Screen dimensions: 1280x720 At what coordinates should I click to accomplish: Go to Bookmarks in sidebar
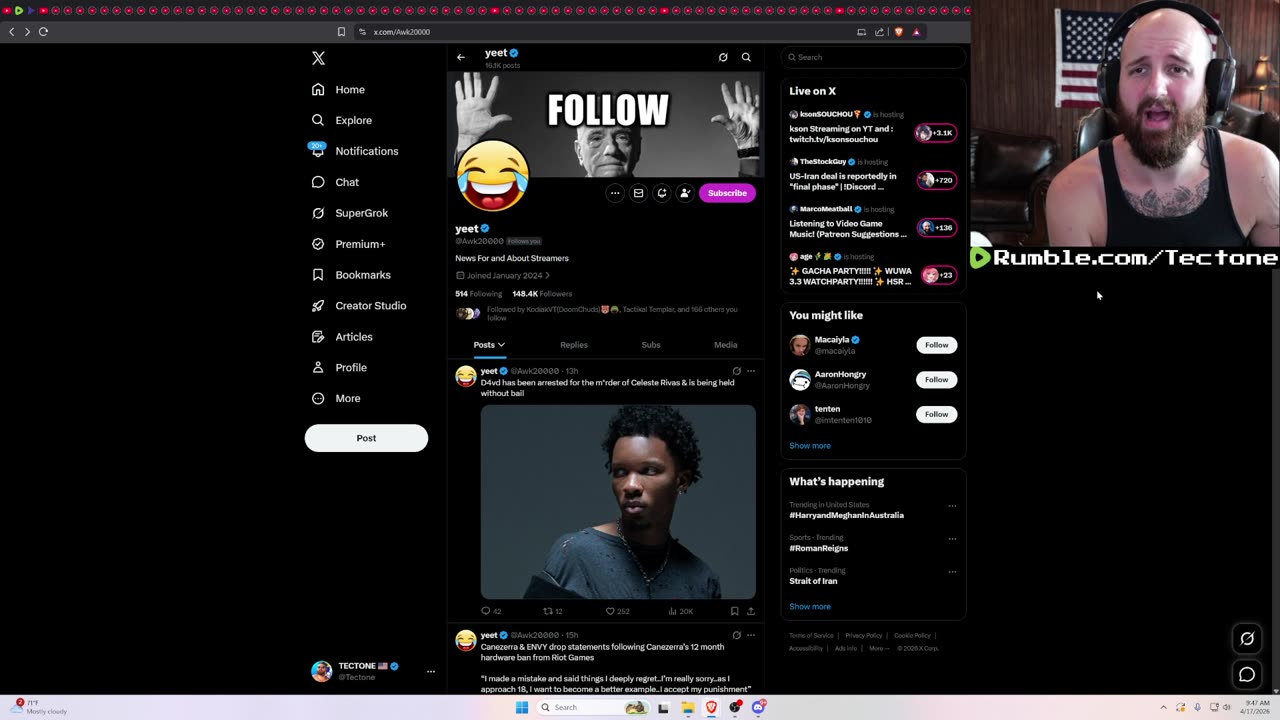click(351, 275)
